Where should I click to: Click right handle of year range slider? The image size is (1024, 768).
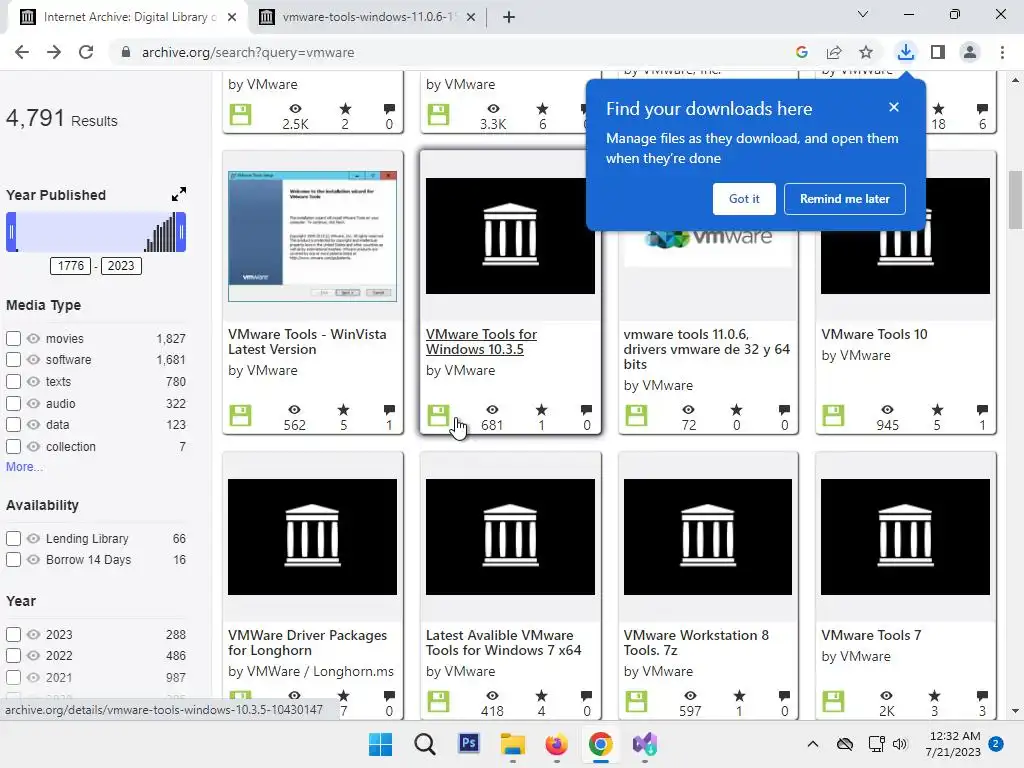click(x=182, y=232)
